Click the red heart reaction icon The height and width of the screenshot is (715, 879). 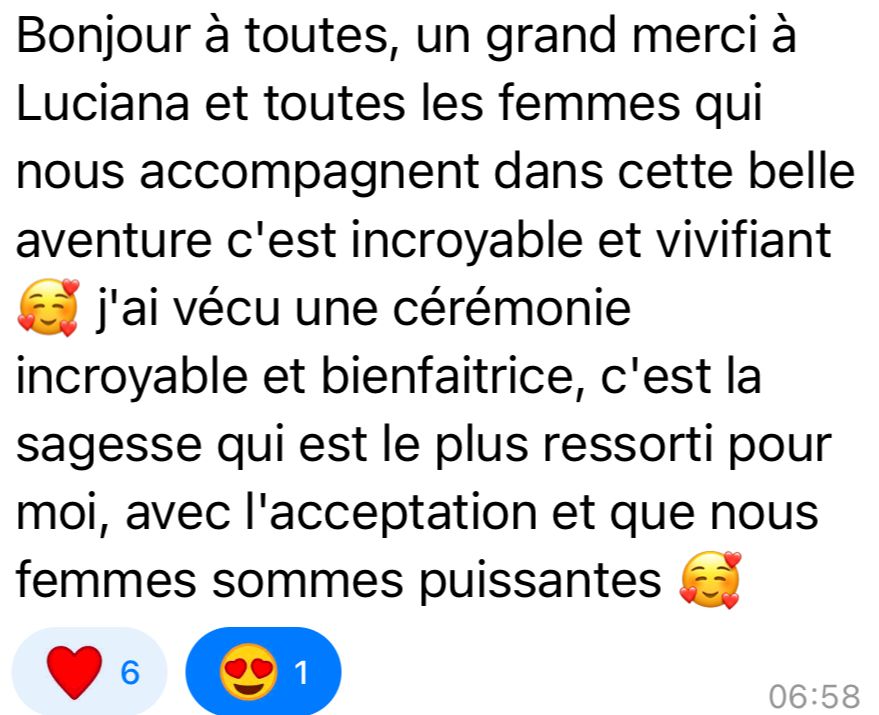click(74, 671)
